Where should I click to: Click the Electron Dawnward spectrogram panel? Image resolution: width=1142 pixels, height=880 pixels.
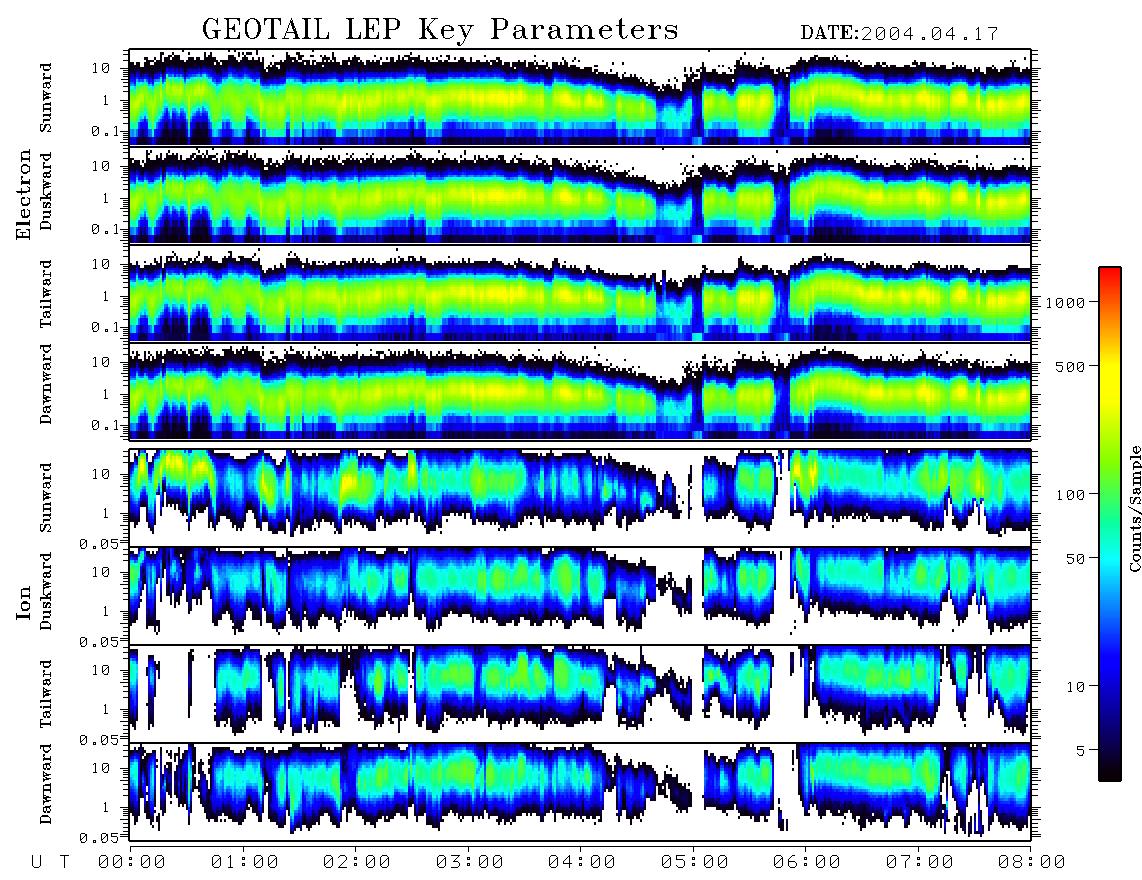tap(580, 391)
